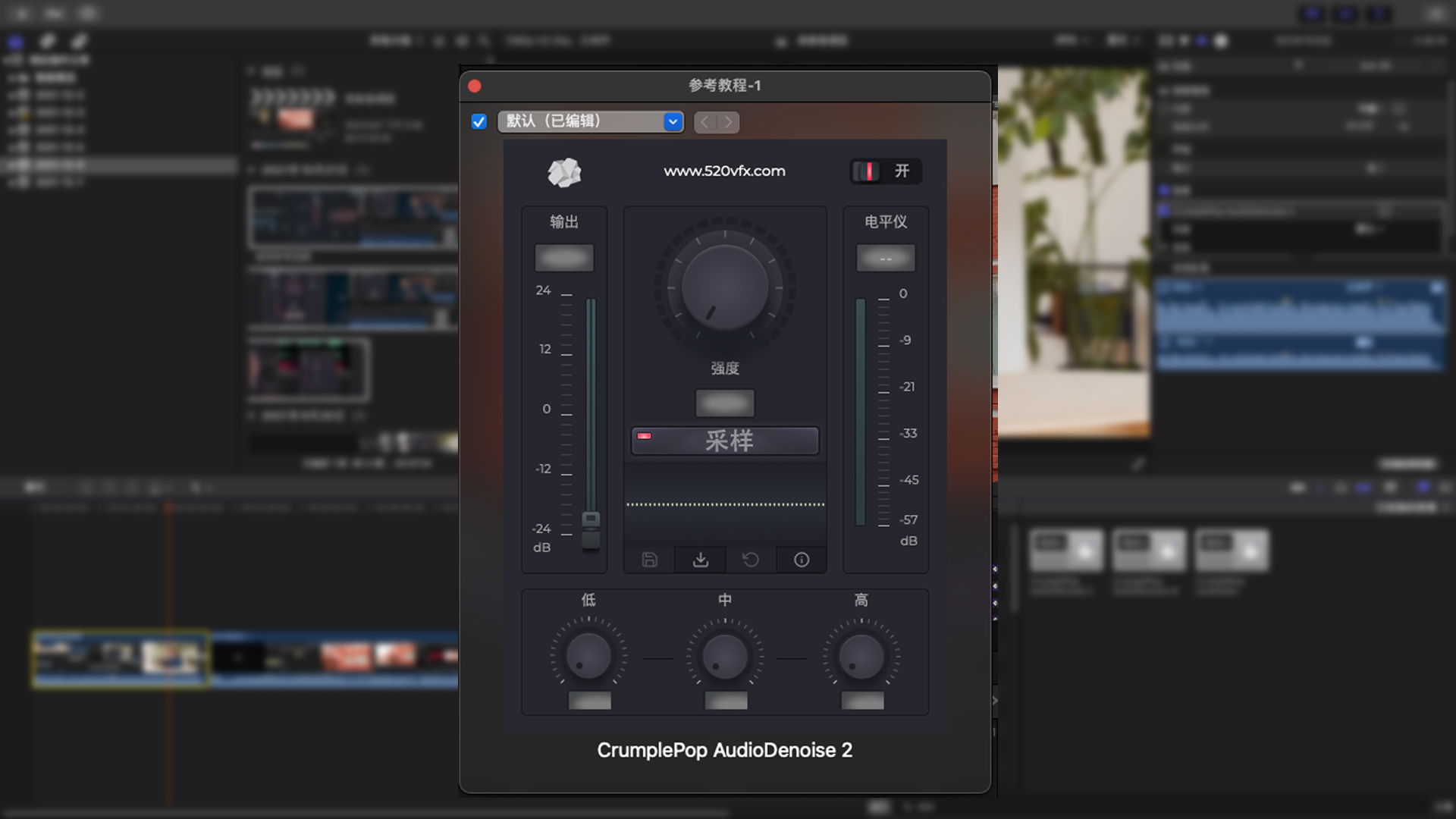The width and height of the screenshot is (1456, 819).
Task: Click the 中 knob value field
Action: pos(726,701)
